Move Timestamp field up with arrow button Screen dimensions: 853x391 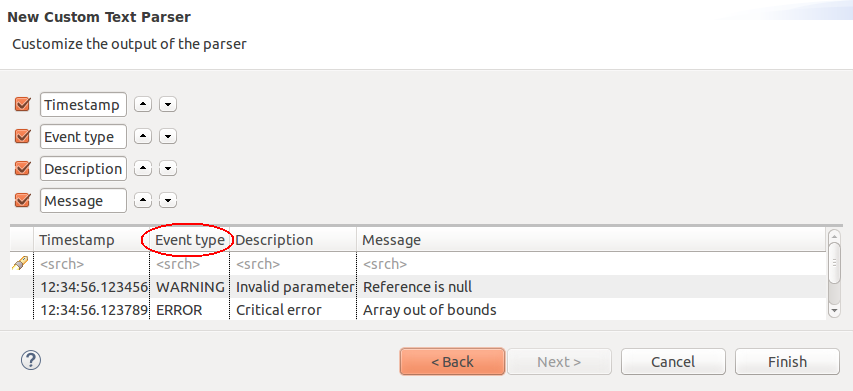click(x=143, y=104)
